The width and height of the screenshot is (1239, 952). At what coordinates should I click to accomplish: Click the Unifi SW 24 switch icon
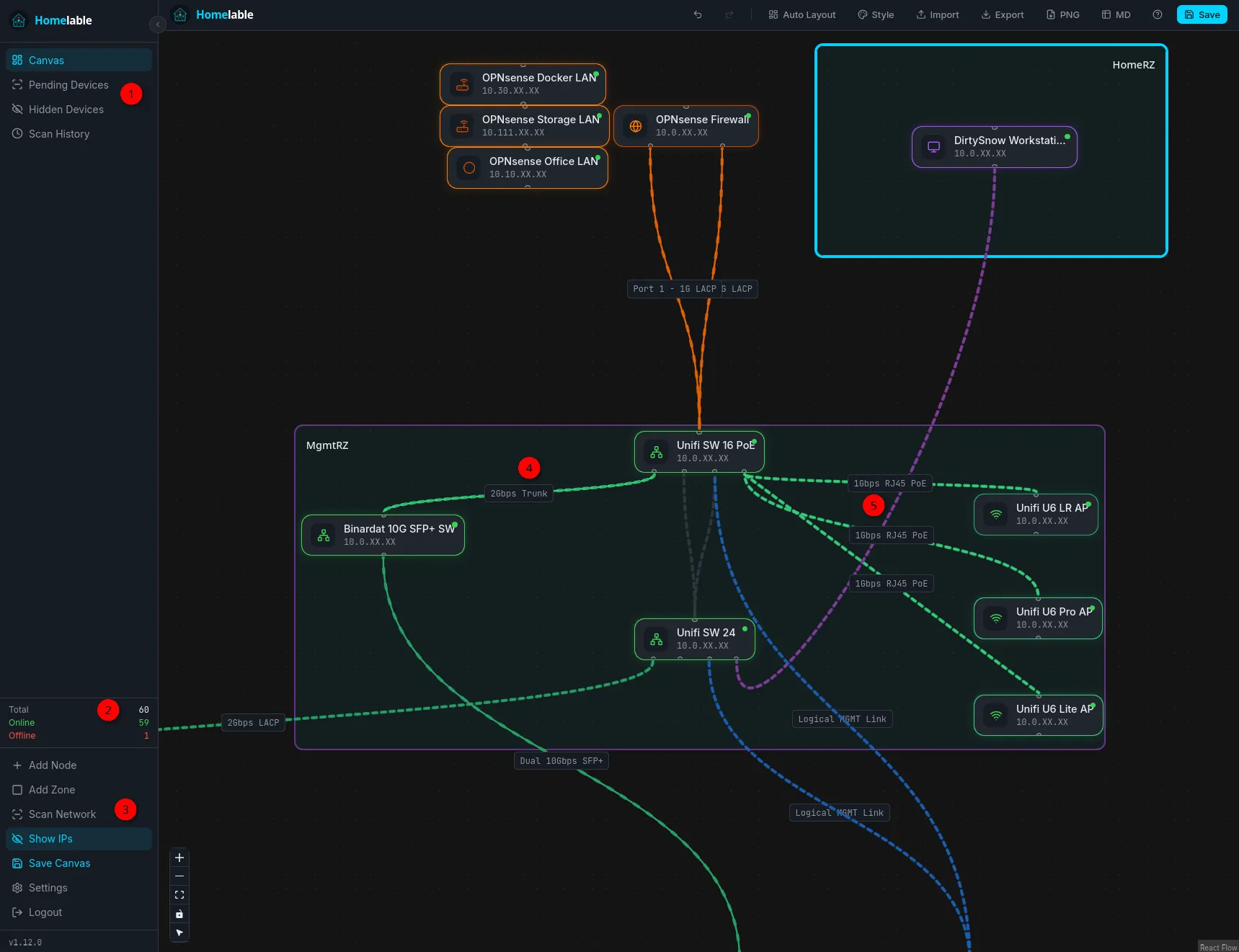pyautogui.click(x=657, y=639)
